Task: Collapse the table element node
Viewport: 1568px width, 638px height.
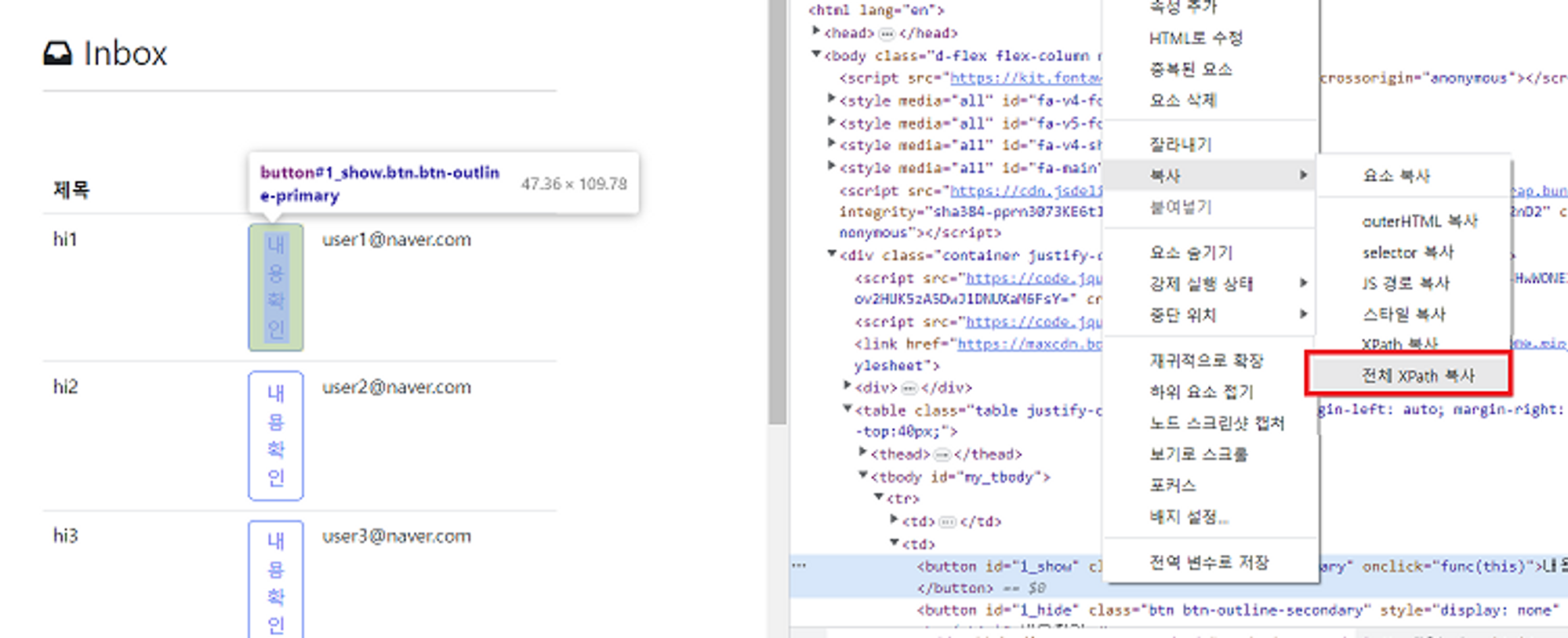Action: [x=848, y=409]
